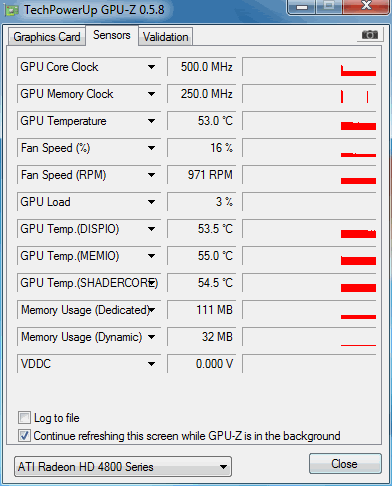392x486 pixels.
Task: Click the camera screenshot icon
Action: click(x=370, y=35)
